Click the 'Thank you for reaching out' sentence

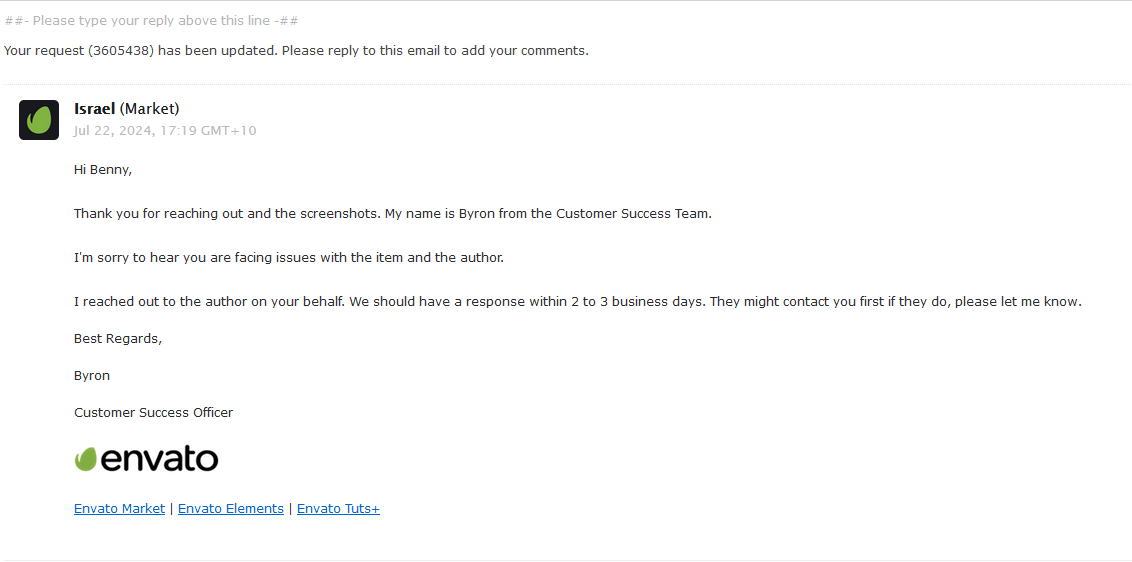(392, 214)
